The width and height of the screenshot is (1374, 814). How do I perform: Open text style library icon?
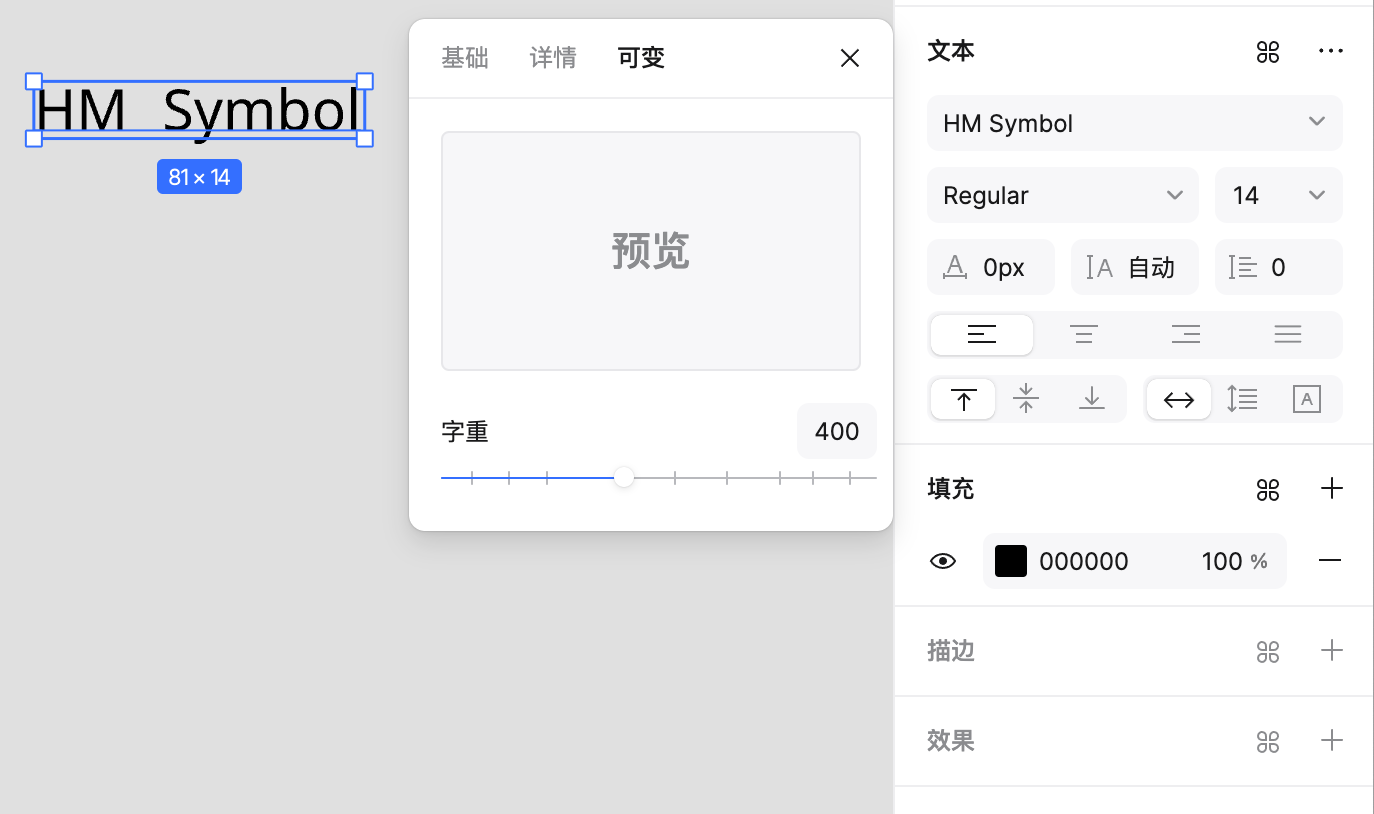coord(1268,52)
